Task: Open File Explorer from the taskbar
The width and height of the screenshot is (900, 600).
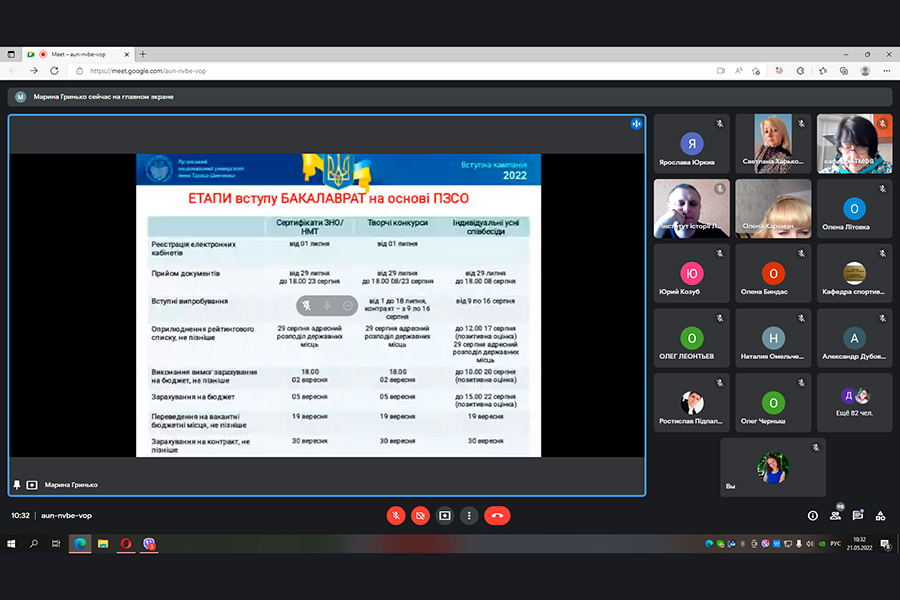Action: (103, 544)
